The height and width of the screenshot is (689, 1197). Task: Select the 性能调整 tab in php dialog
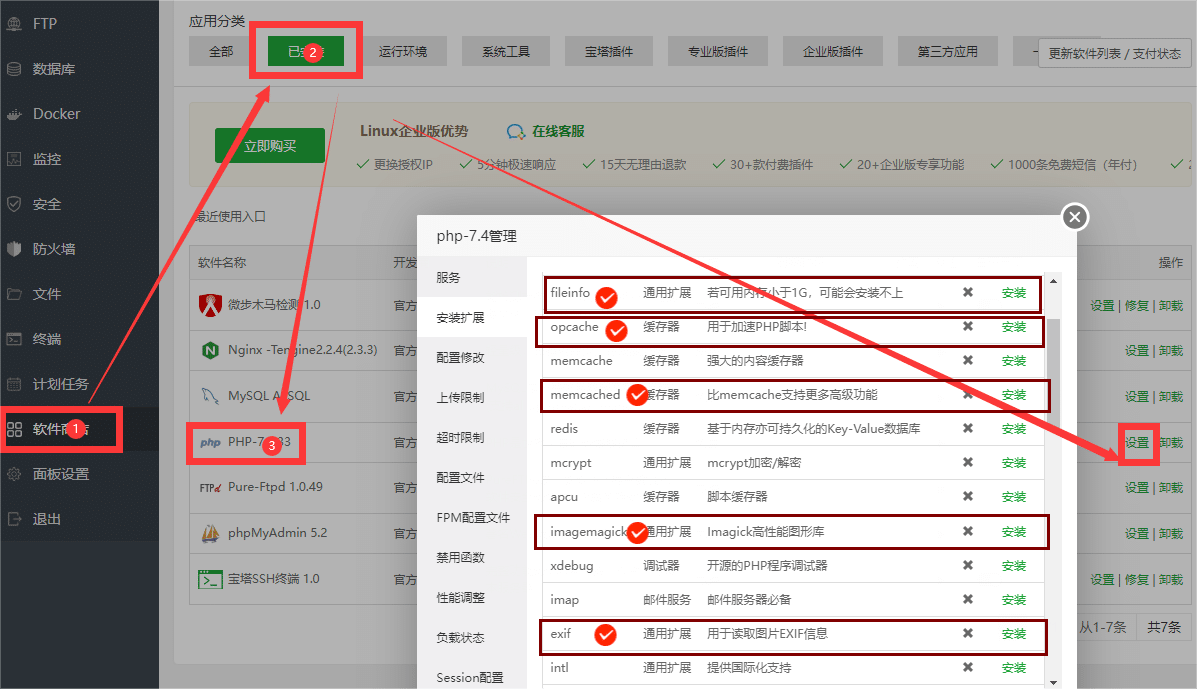pyautogui.click(x=460, y=598)
